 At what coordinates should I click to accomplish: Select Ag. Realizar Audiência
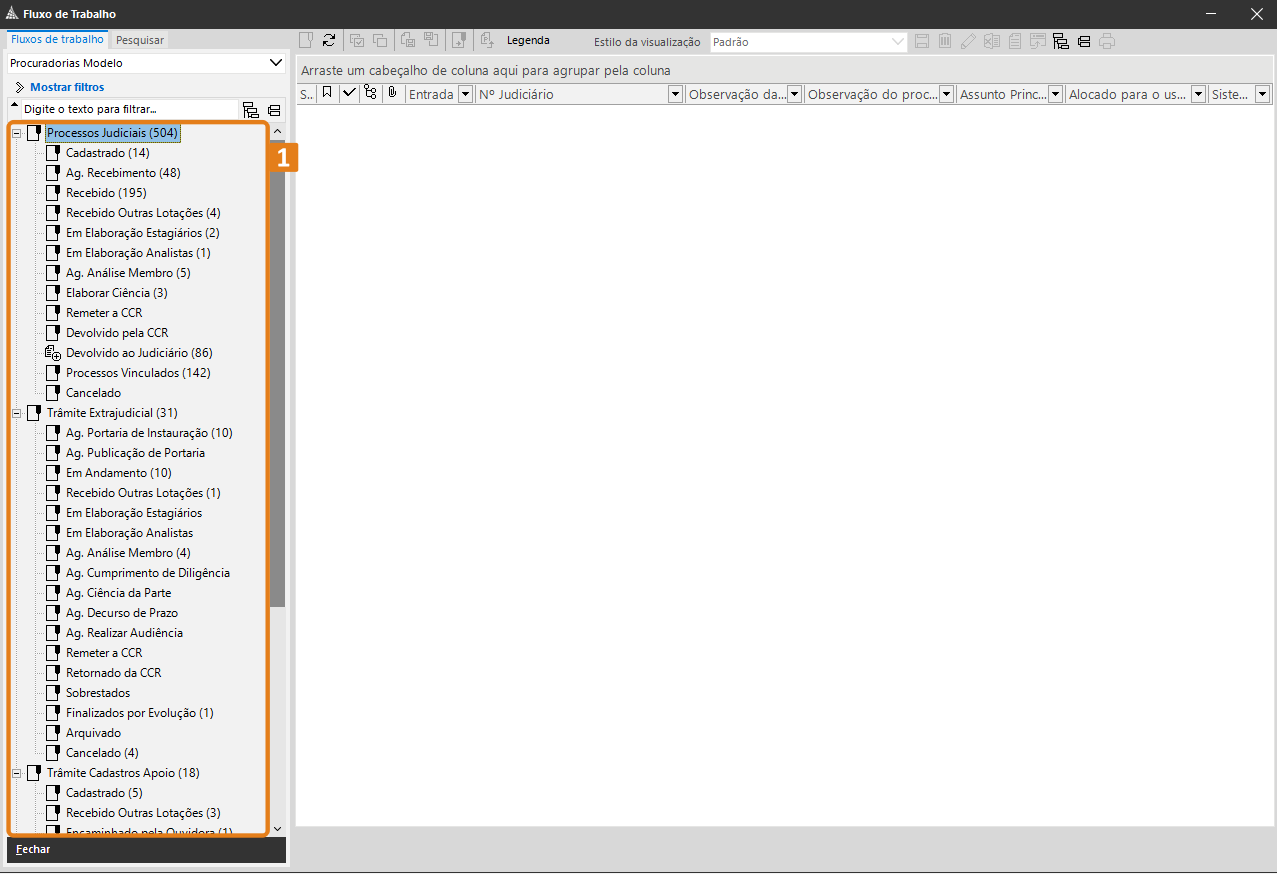[x=124, y=633]
